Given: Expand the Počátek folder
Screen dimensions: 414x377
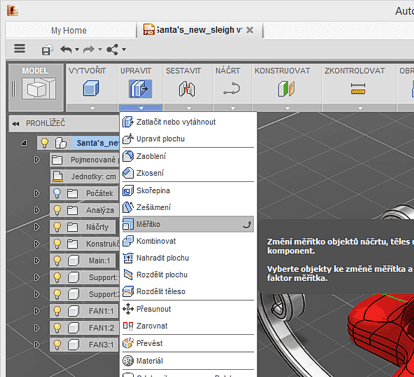Looking at the screenshot, I should tap(37, 193).
